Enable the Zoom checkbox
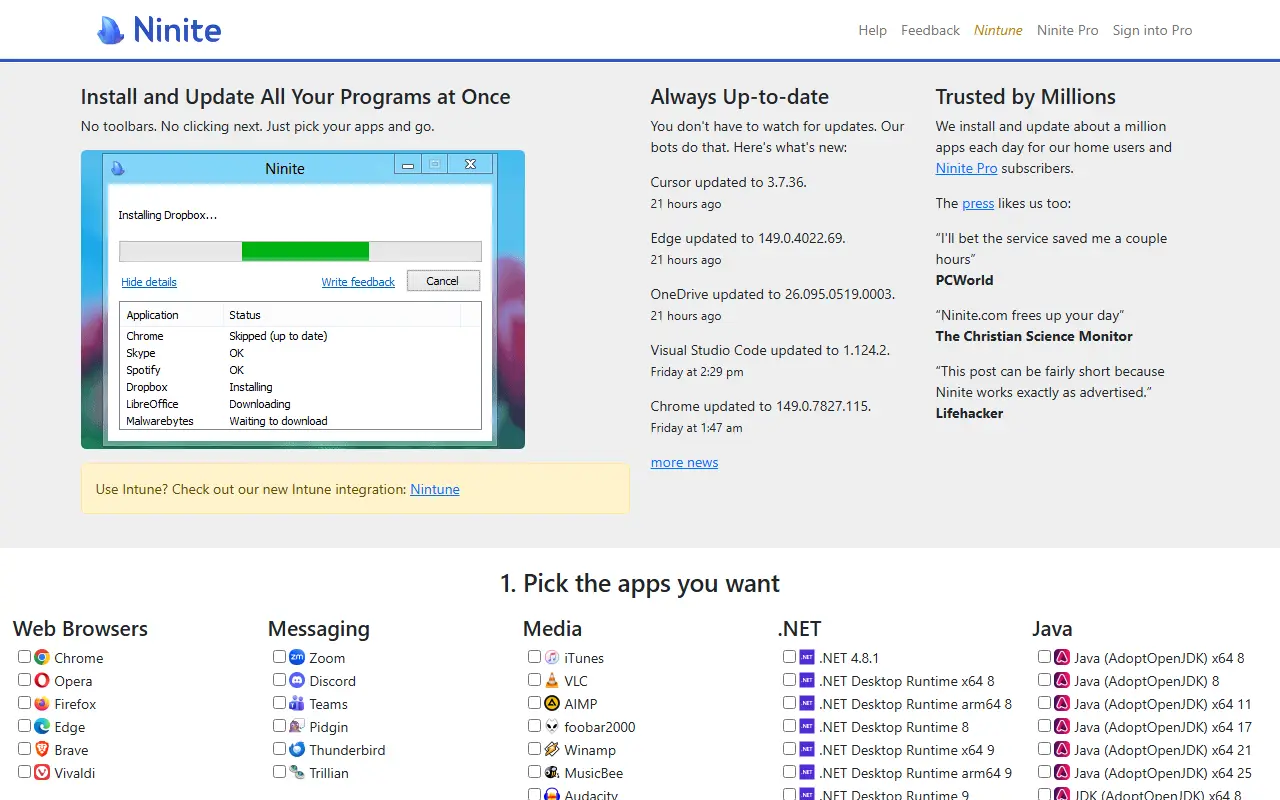Viewport: 1280px width, 800px height. pos(279,657)
